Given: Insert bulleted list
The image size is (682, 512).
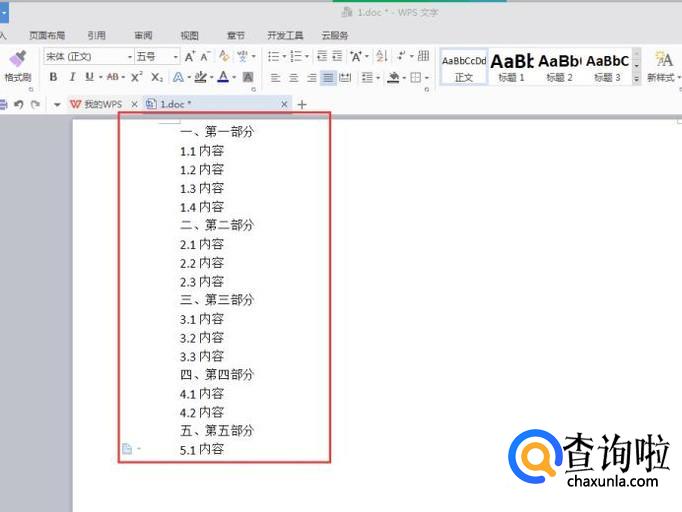Looking at the screenshot, I should click(274, 56).
